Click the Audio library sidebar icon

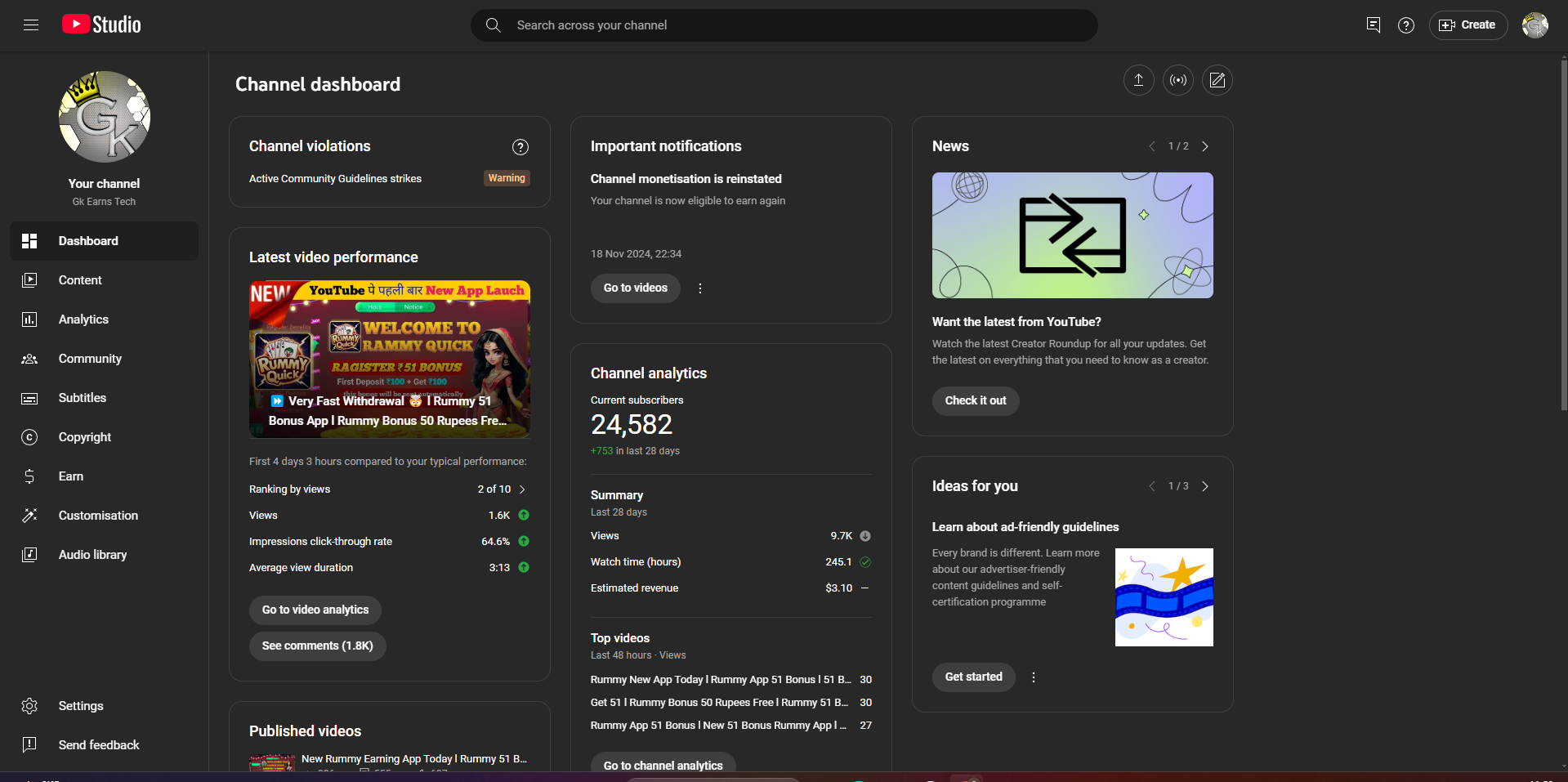click(29, 555)
